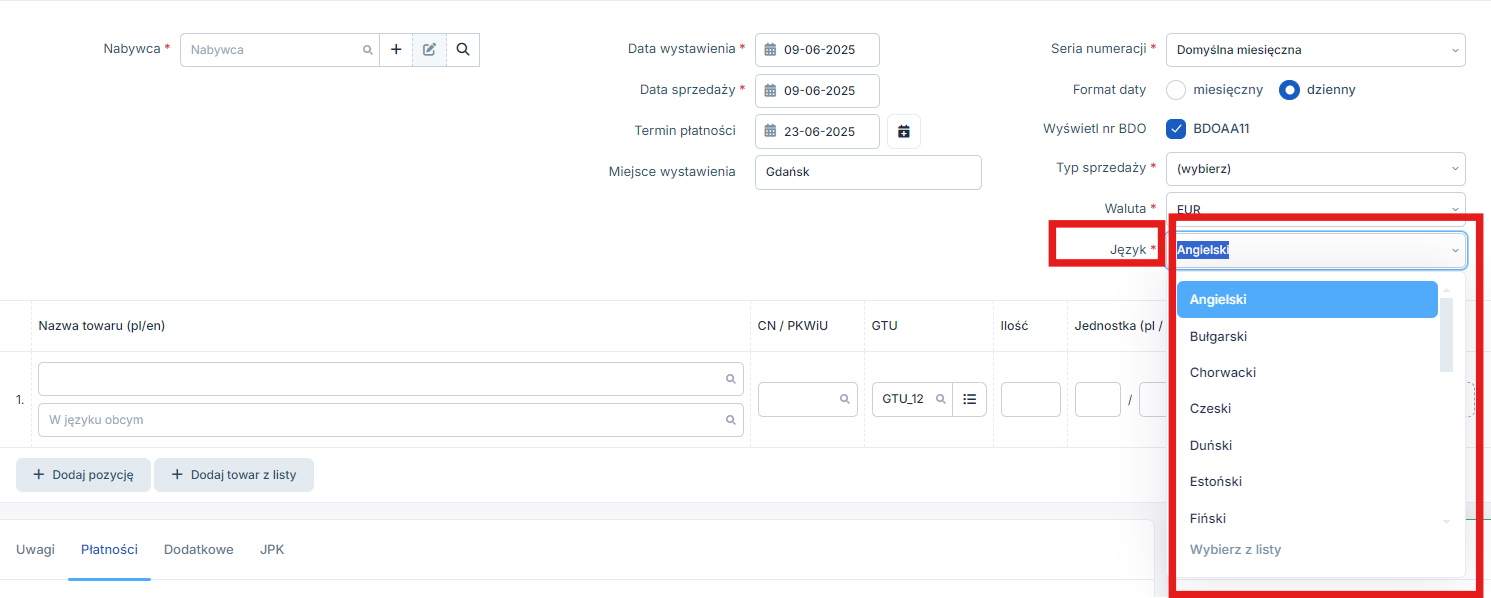1491x598 pixels.
Task: Click the Data sprzedaży date field
Action: [817, 90]
